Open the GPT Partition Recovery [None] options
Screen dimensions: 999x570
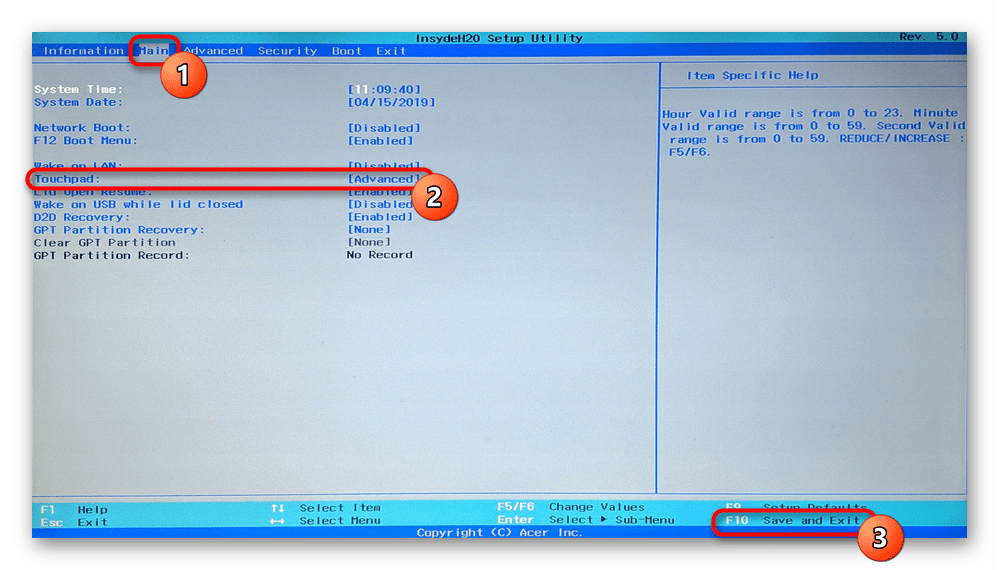[369, 230]
